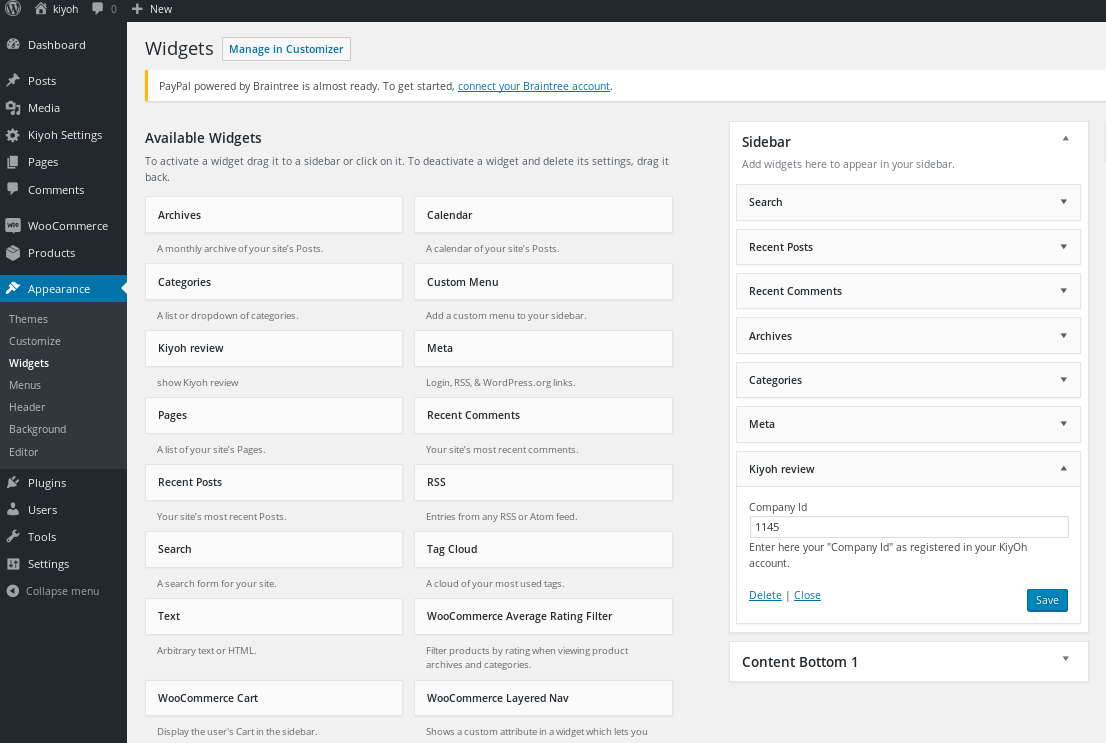Click the WordPress logo icon in the admin bar
The height and width of the screenshot is (743, 1106).
[x=13, y=8]
